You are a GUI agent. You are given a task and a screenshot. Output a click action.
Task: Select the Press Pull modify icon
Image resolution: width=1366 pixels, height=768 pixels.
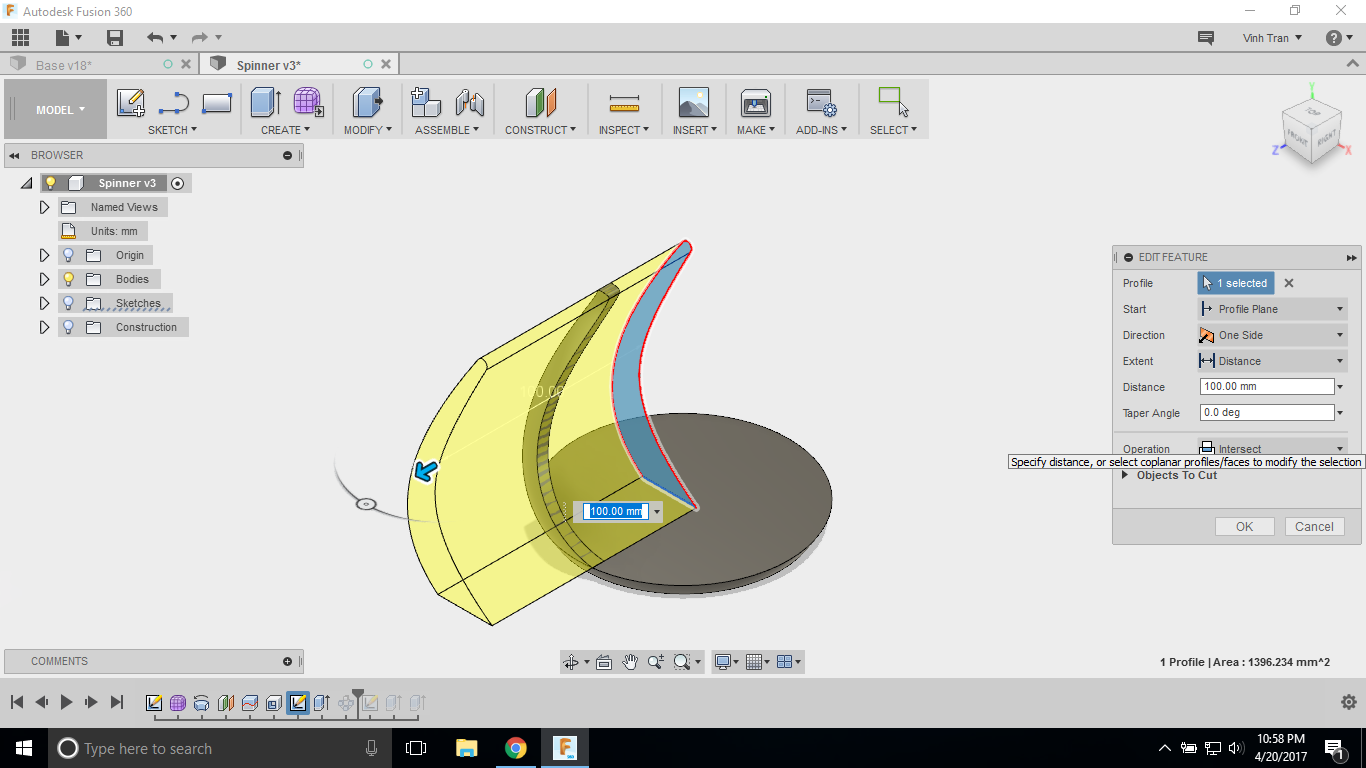pos(367,103)
